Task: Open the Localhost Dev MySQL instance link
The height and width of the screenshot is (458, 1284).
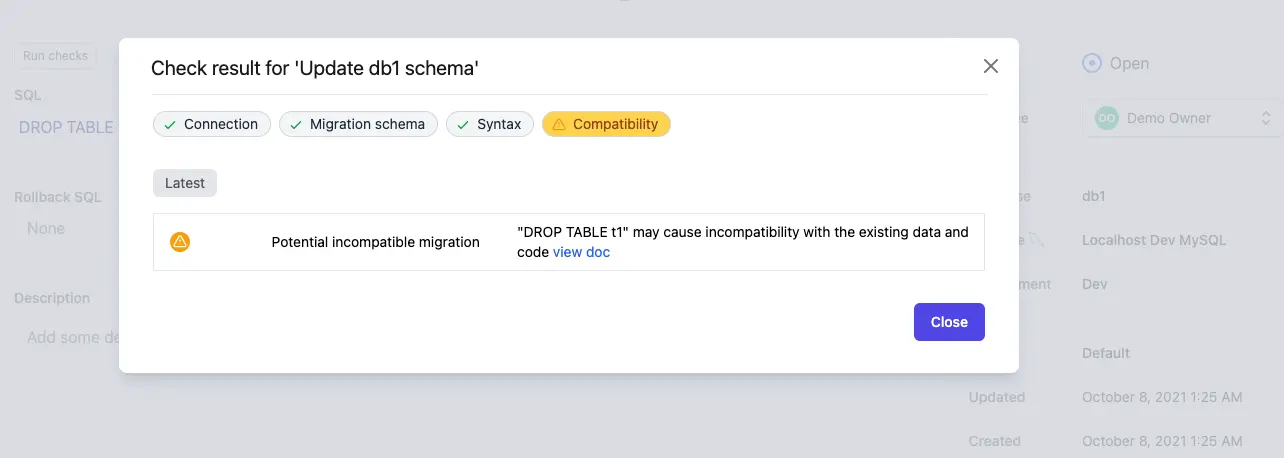Action: (1154, 240)
